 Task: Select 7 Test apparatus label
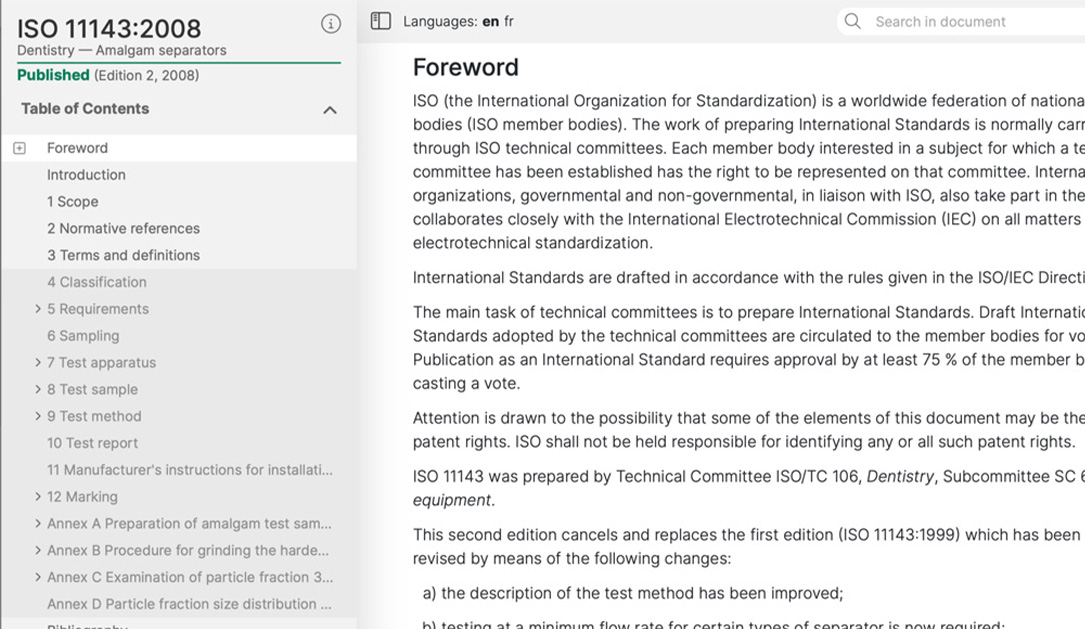point(101,363)
